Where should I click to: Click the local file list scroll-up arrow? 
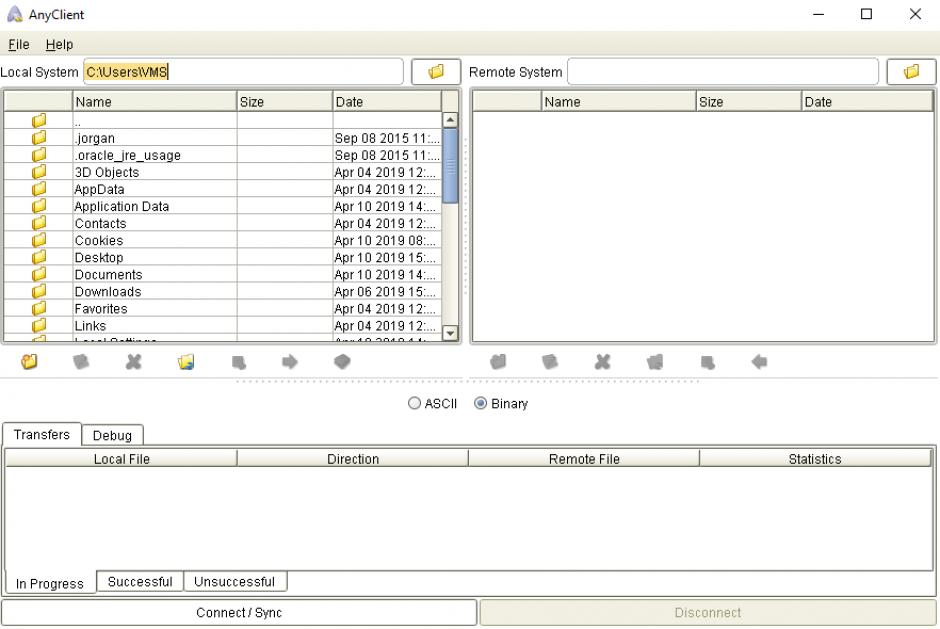coord(450,120)
